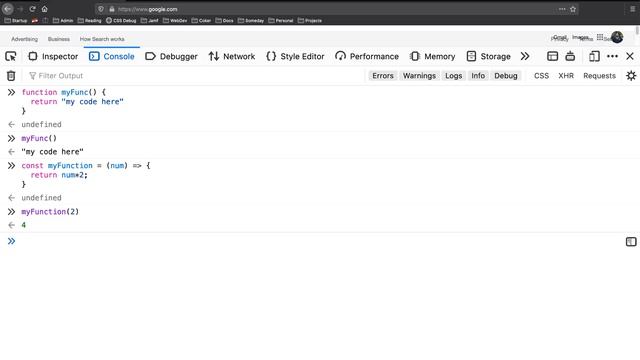Toggle the Errors filter
This screenshot has width=640, height=360.
[383, 76]
